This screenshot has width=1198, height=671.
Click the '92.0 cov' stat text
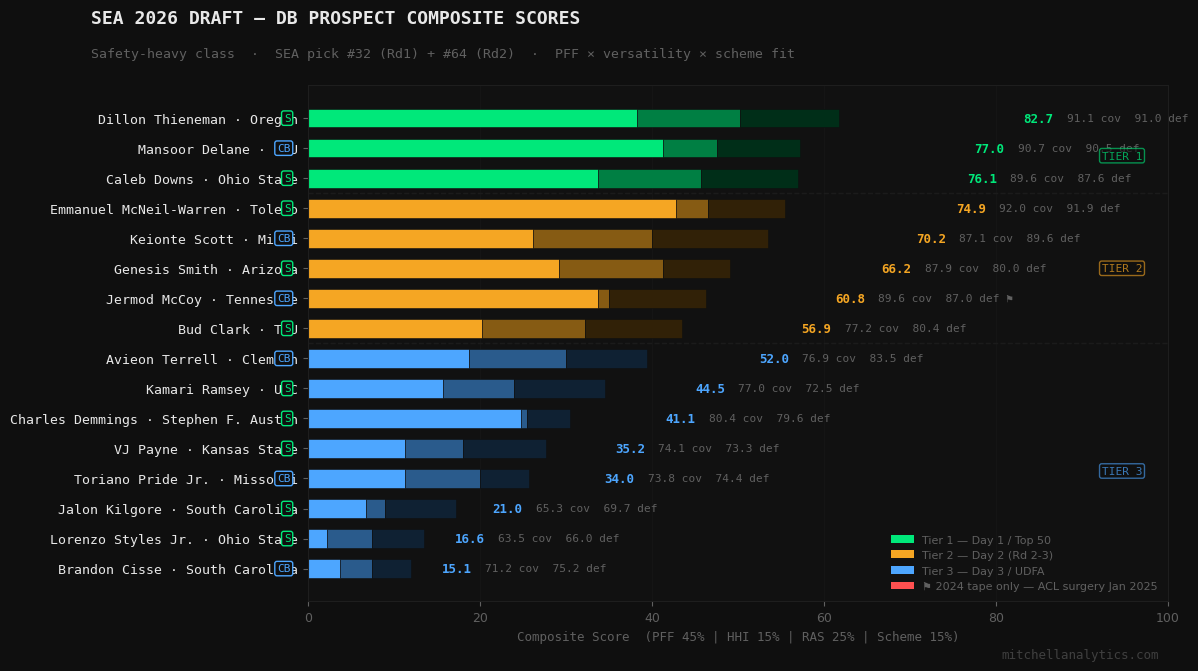point(1025,208)
